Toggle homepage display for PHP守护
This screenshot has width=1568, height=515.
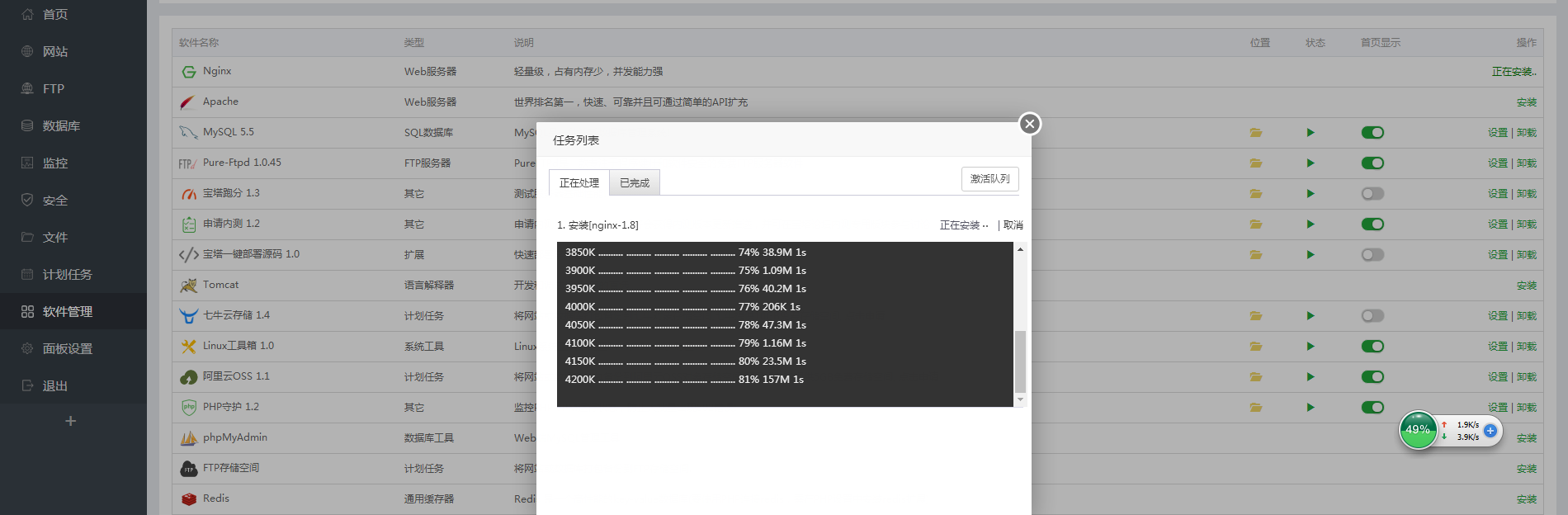pyautogui.click(x=1372, y=407)
